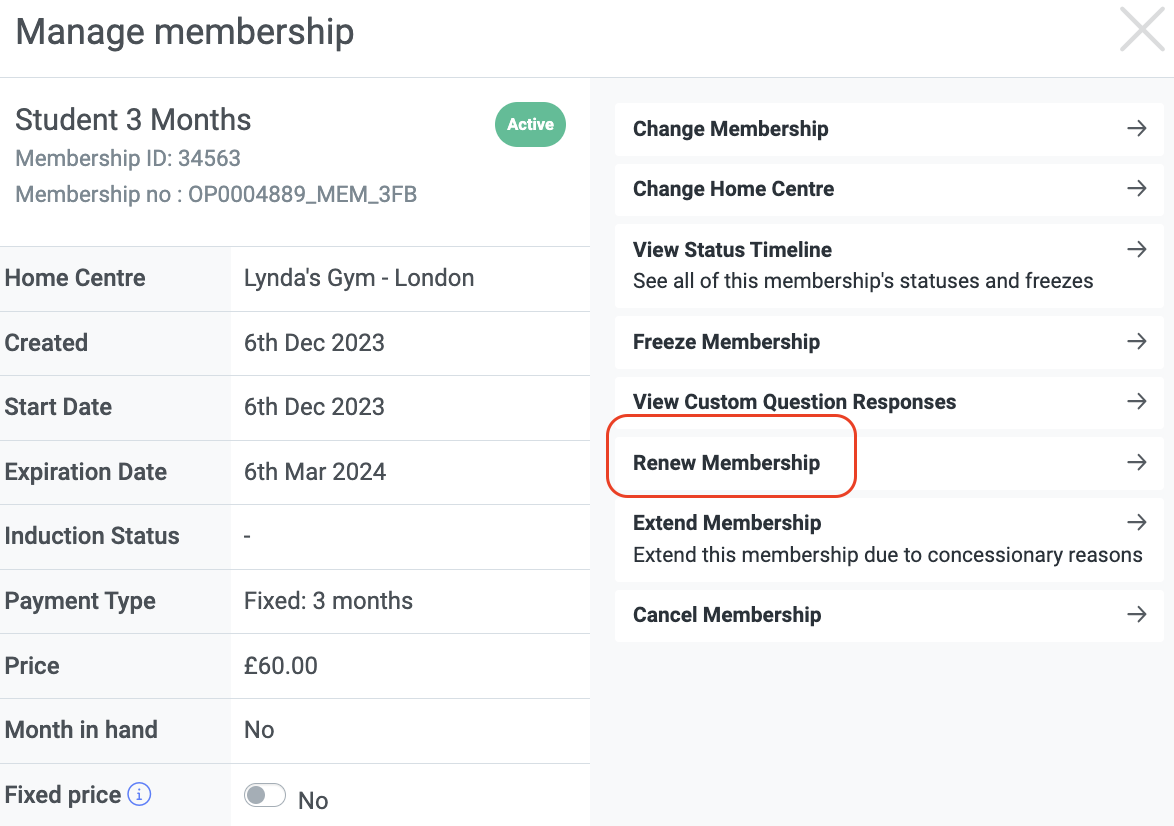Click the arrow next to Freeze Membership
The image size is (1174, 826).
coord(1137,341)
